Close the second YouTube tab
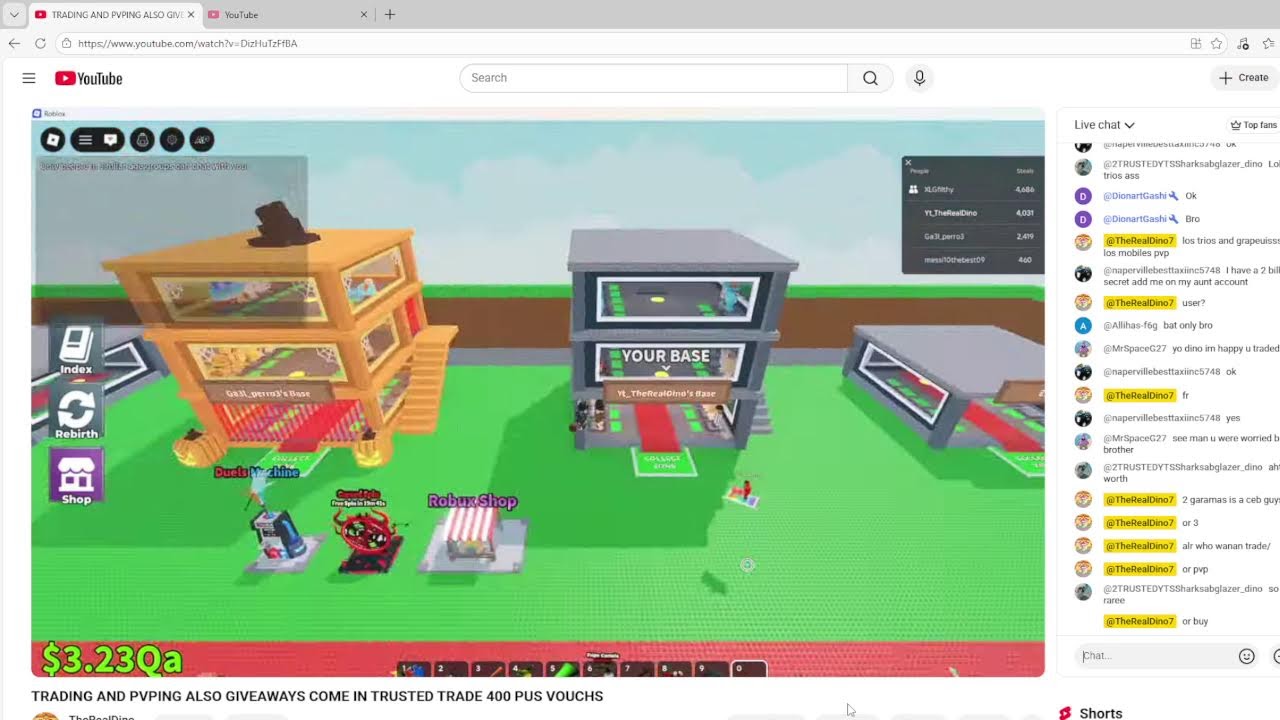1280x720 pixels. click(x=364, y=15)
